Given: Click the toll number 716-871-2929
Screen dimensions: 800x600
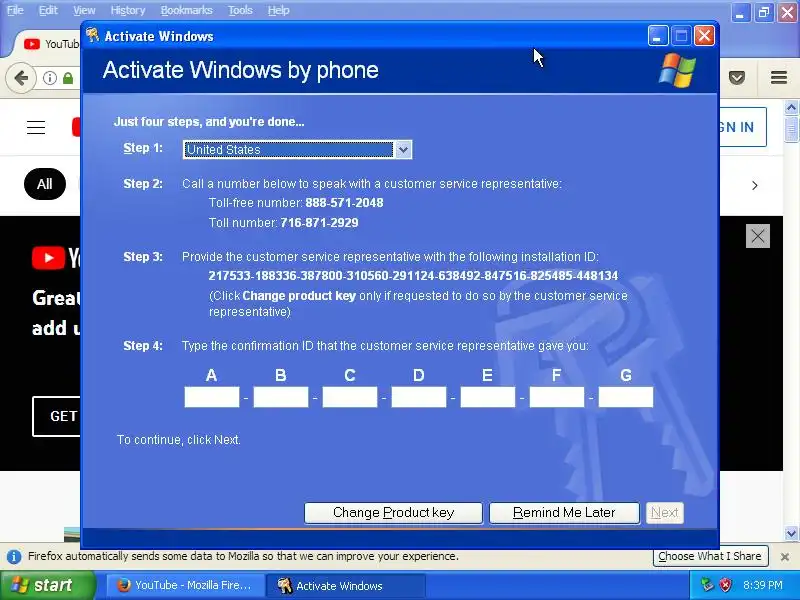Looking at the screenshot, I should pyautogui.click(x=319, y=222).
